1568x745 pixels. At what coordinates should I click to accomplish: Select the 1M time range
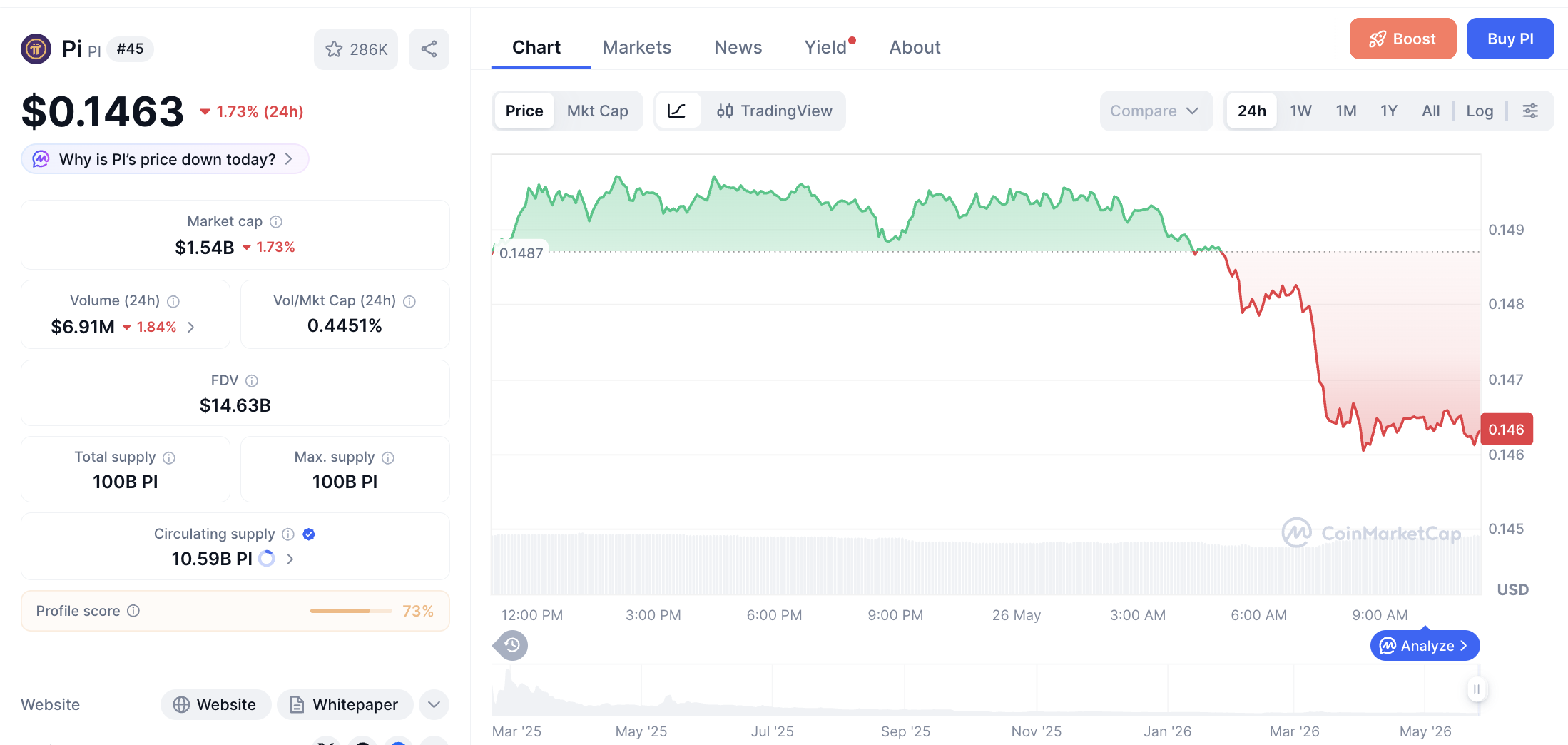click(x=1346, y=111)
